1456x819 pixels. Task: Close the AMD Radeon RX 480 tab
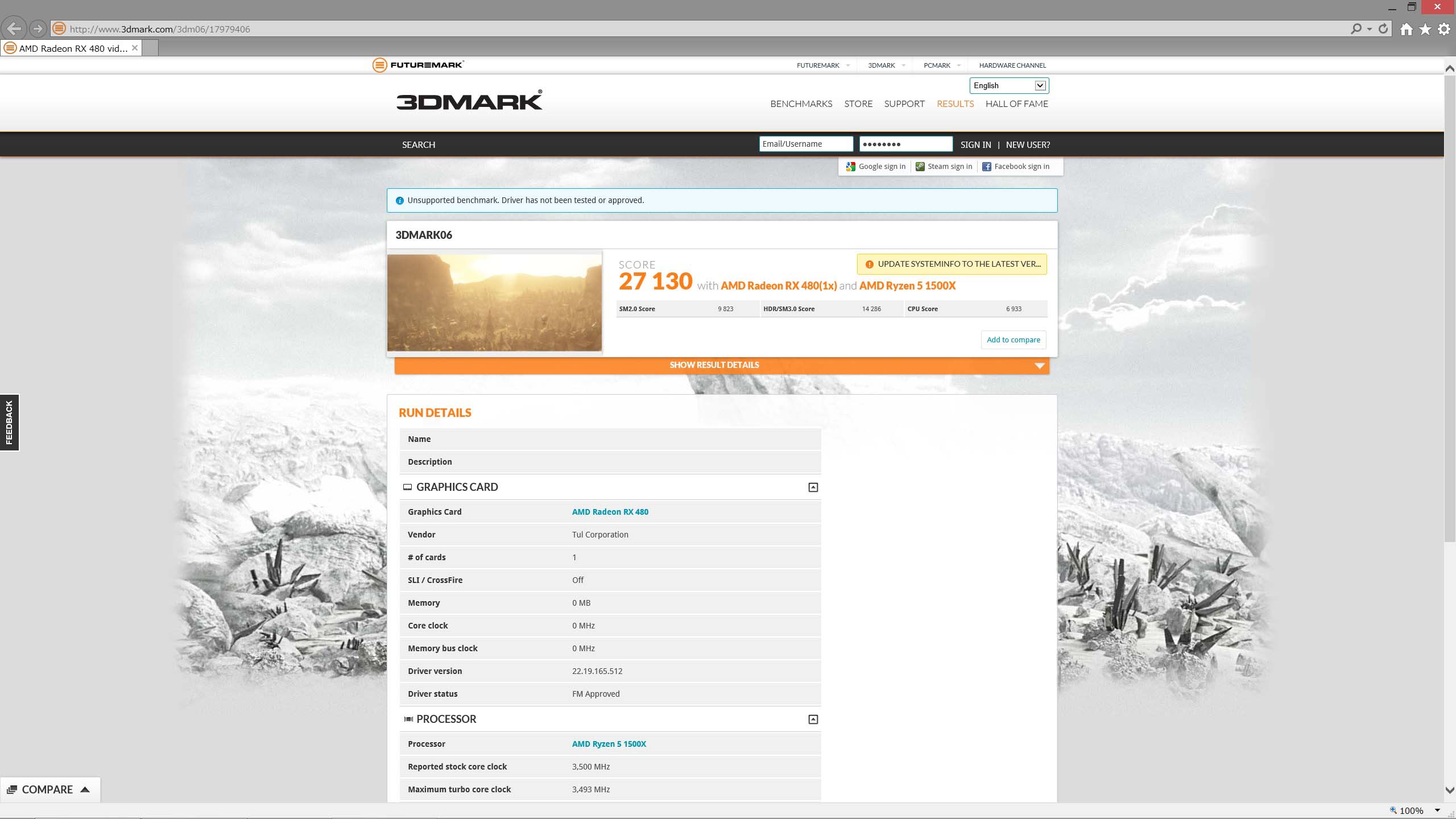135,48
